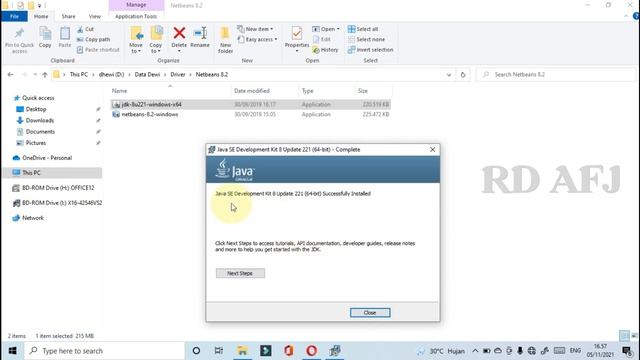Screen dimensions: 640x360
Task: Open BD-ROM Drive (H:) OFFICE12
Action: pyautogui.click(x=58, y=188)
